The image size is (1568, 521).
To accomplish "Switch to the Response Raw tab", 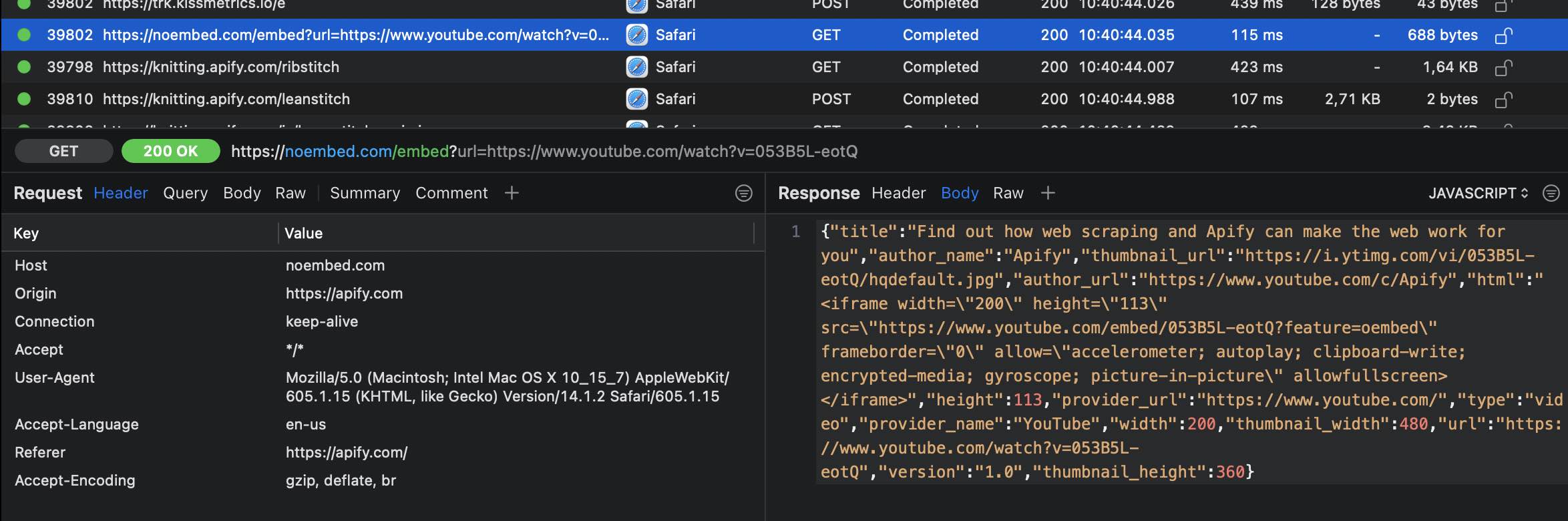I will [1008, 193].
